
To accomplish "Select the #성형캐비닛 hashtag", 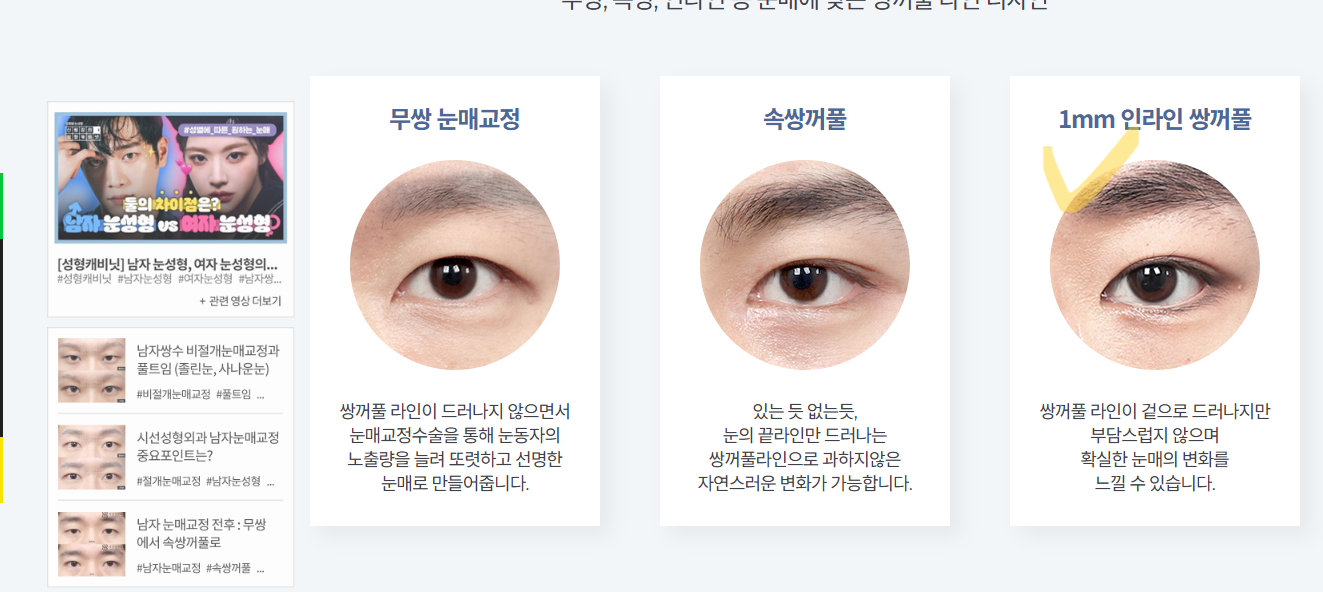I will (84, 279).
